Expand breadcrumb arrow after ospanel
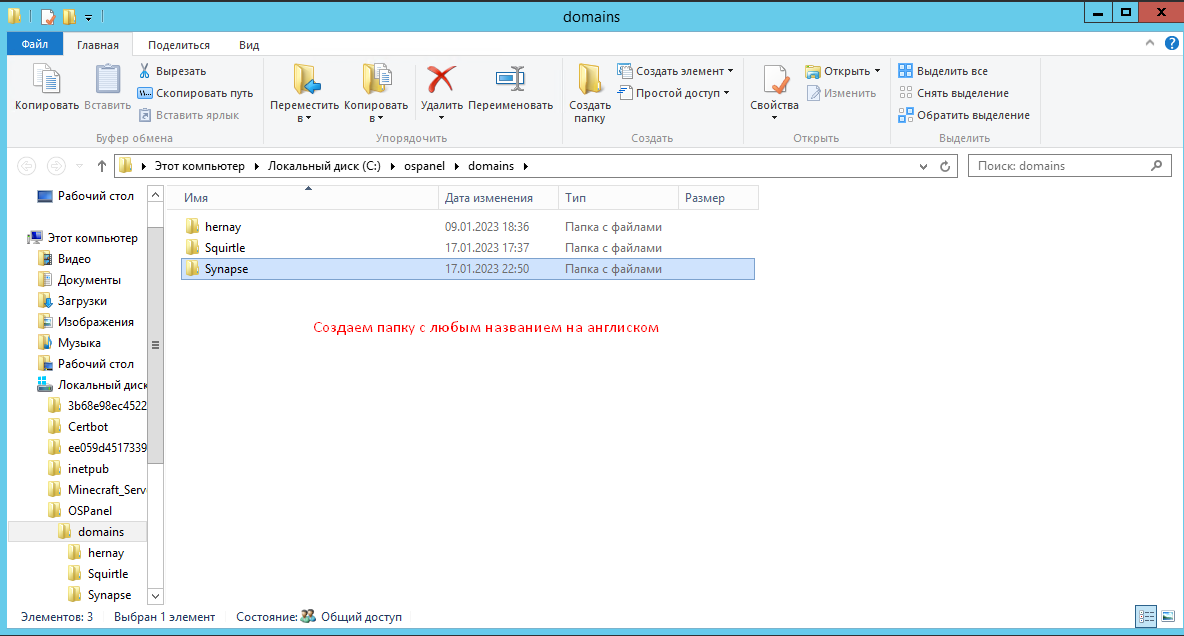1184x636 pixels. 456,166
